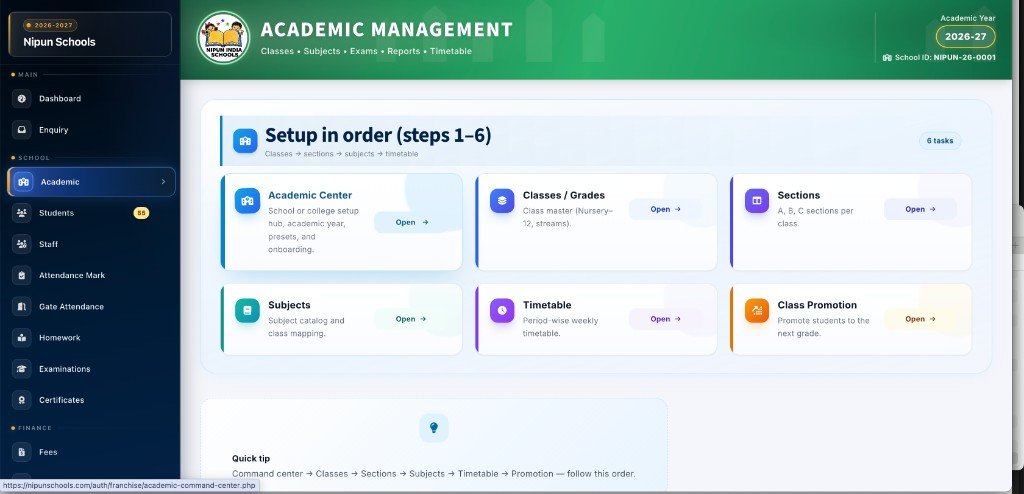Viewport: 1024px width, 494px height.
Task: Click the Timetable clock icon
Action: pyautogui.click(x=502, y=310)
